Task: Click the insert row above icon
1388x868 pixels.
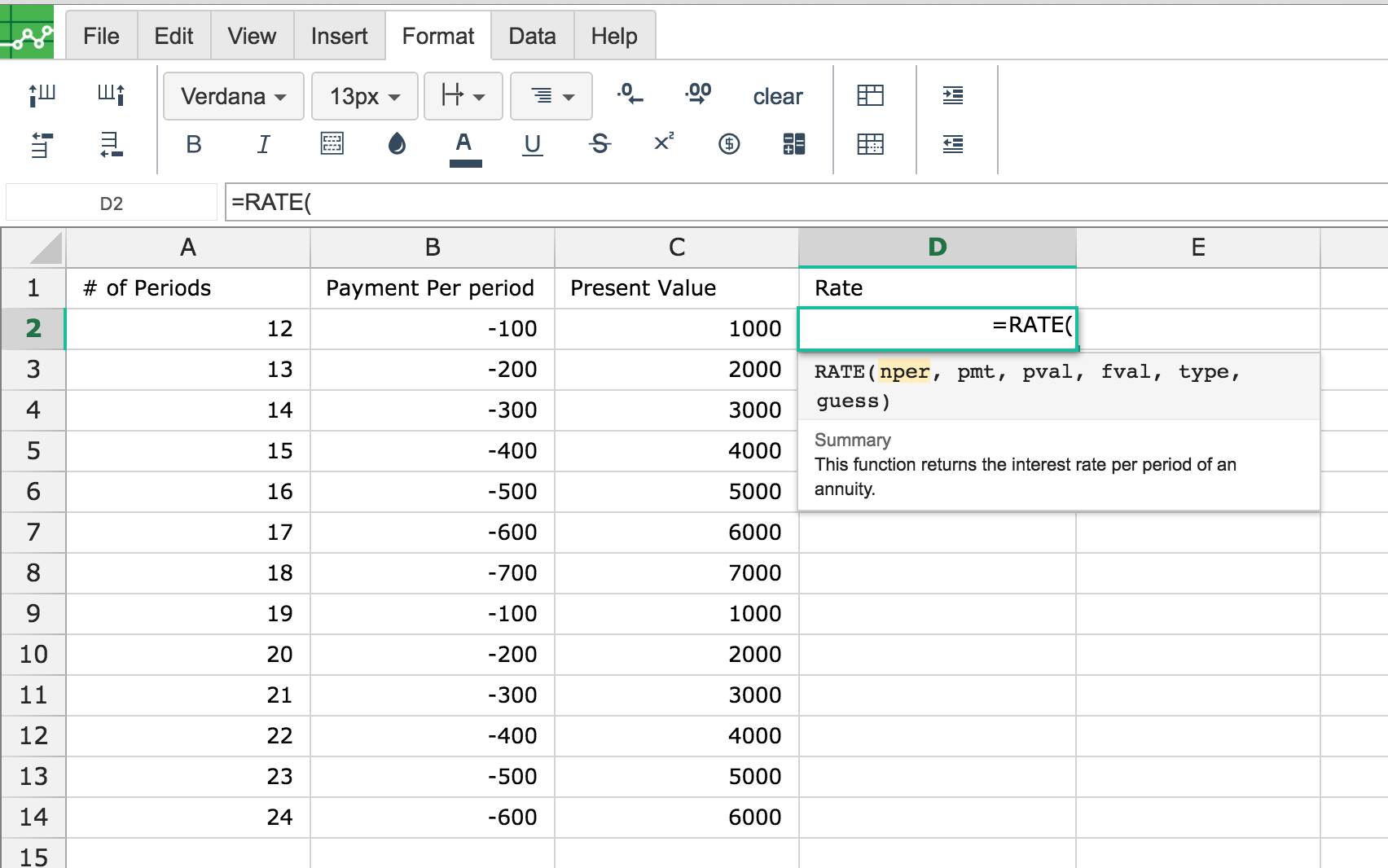Action: pos(42,145)
